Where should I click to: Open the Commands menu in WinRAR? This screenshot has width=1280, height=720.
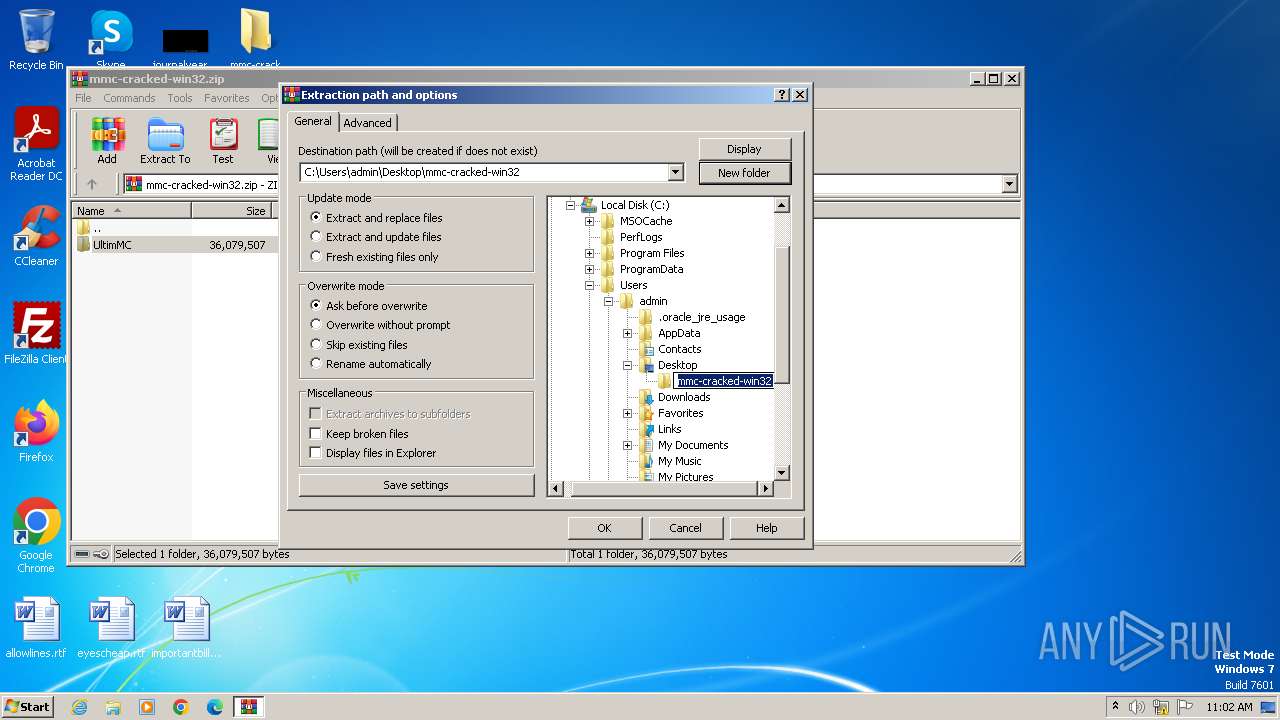point(129,98)
